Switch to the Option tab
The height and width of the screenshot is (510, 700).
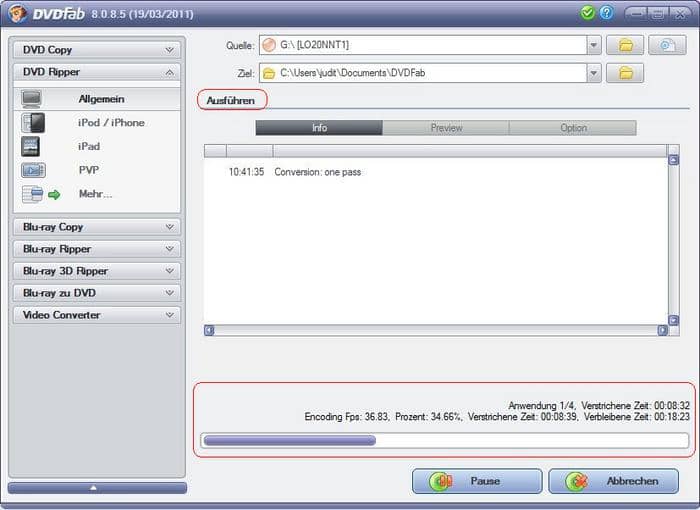click(x=573, y=128)
